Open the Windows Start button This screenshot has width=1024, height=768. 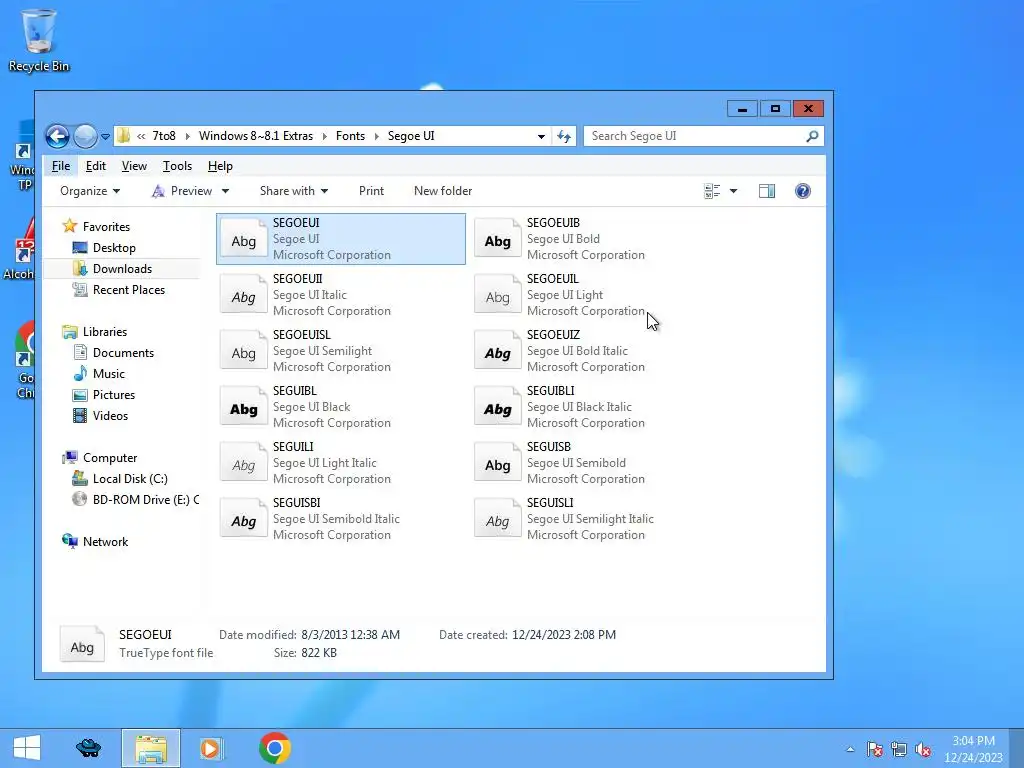pyautogui.click(x=27, y=748)
